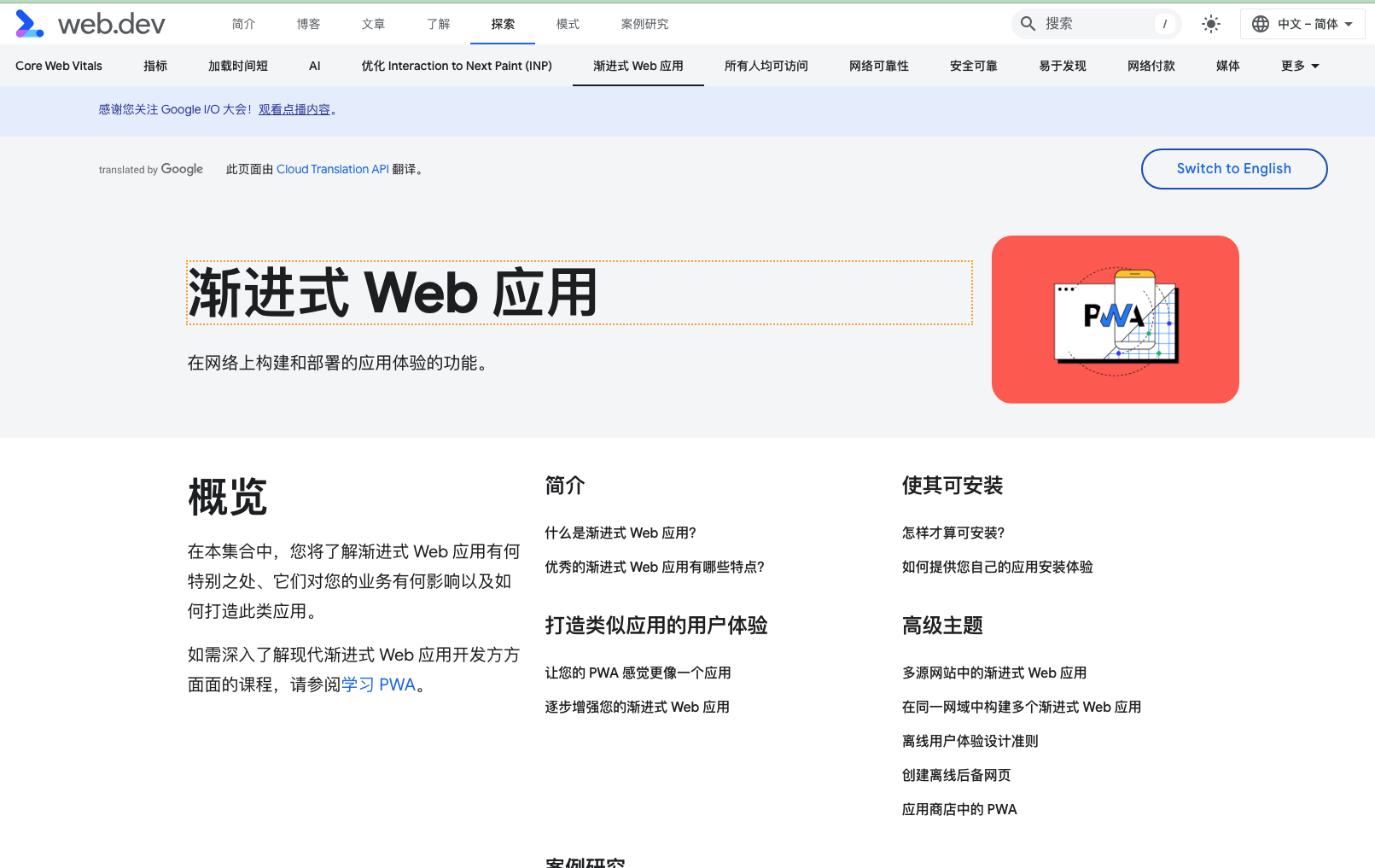1375x868 pixels.
Task: Open the AI sub-tab
Action: click(x=315, y=66)
